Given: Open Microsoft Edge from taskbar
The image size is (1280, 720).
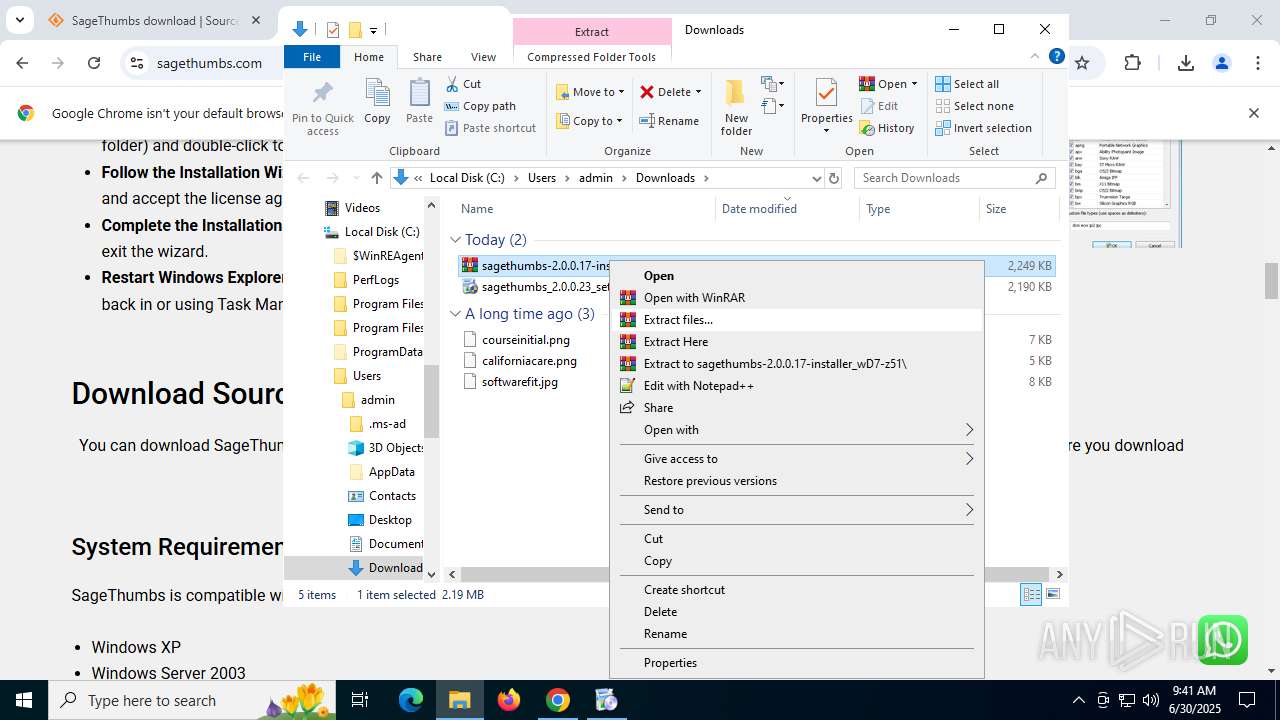Looking at the screenshot, I should click(411, 700).
